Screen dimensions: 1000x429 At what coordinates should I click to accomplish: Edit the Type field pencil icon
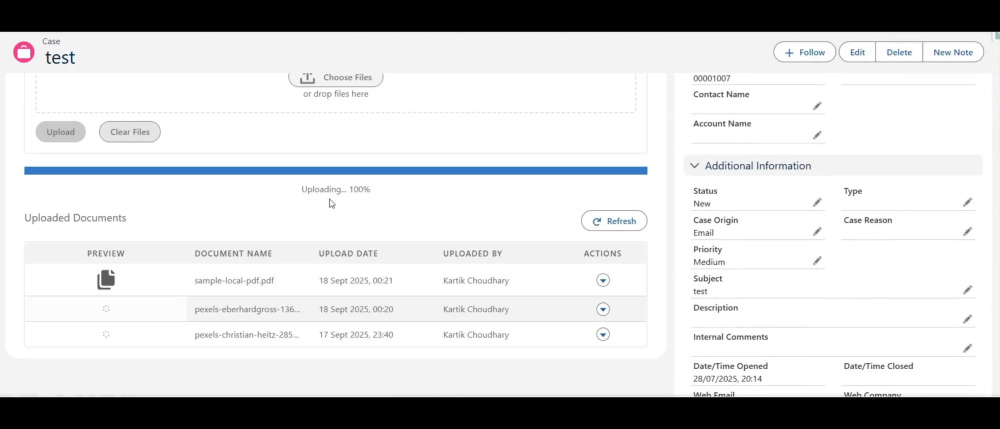click(967, 202)
